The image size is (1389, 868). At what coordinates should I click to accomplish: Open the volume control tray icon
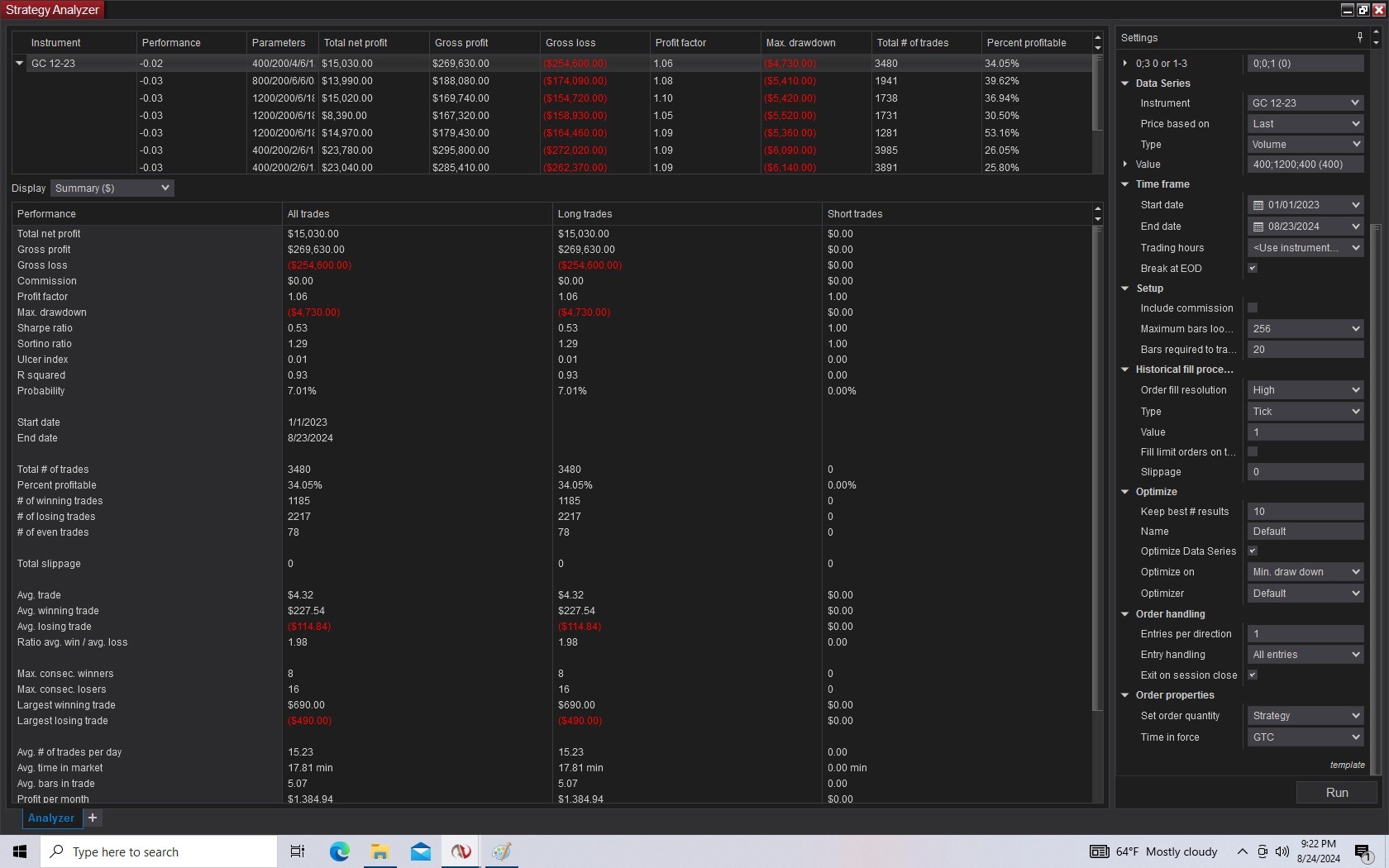[x=1282, y=851]
